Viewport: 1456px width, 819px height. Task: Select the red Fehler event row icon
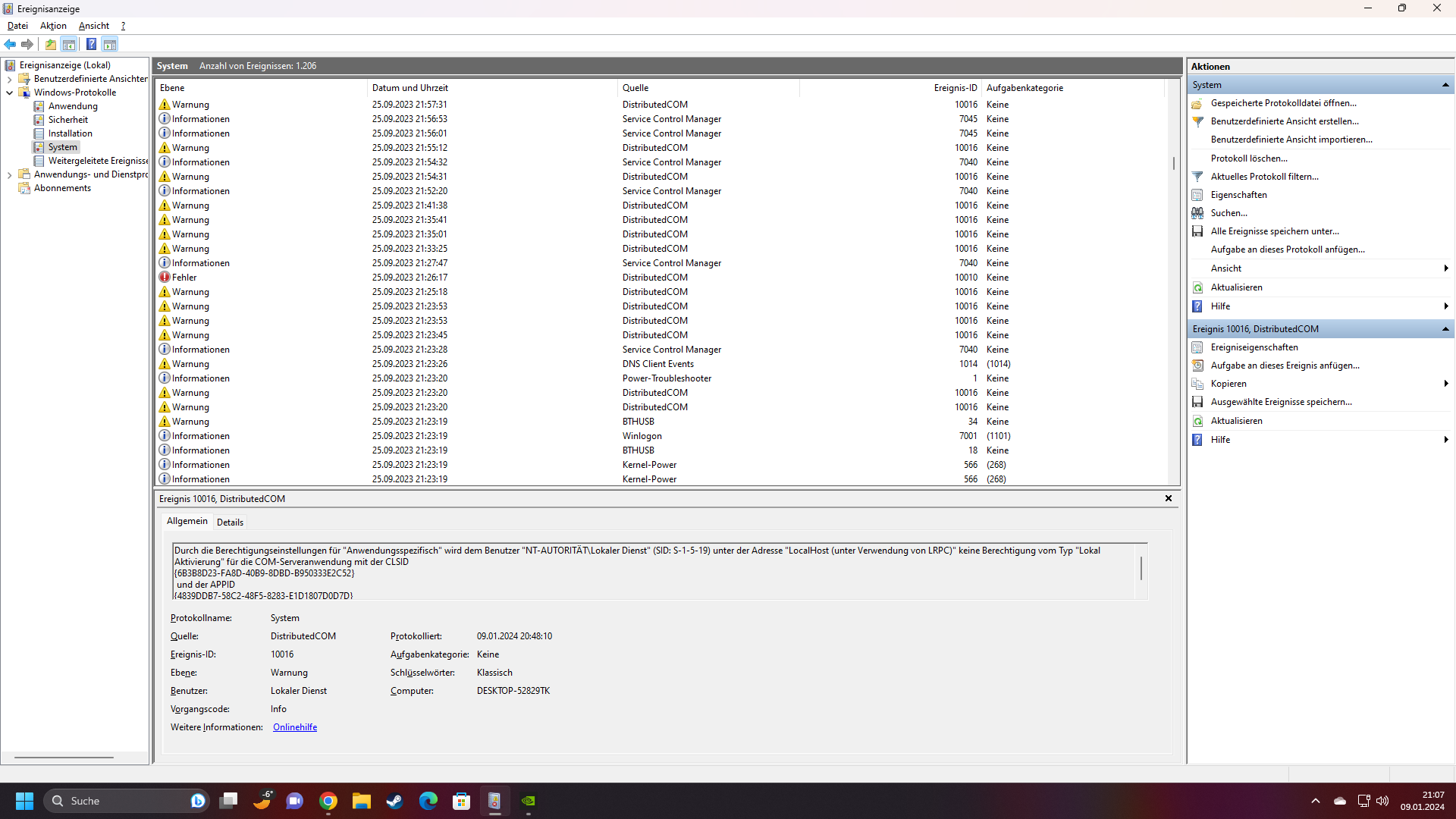pyautogui.click(x=165, y=278)
